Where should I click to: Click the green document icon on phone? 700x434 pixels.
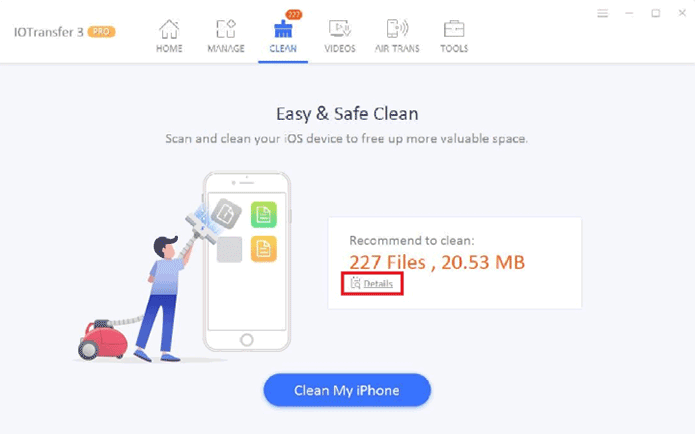[x=263, y=215]
